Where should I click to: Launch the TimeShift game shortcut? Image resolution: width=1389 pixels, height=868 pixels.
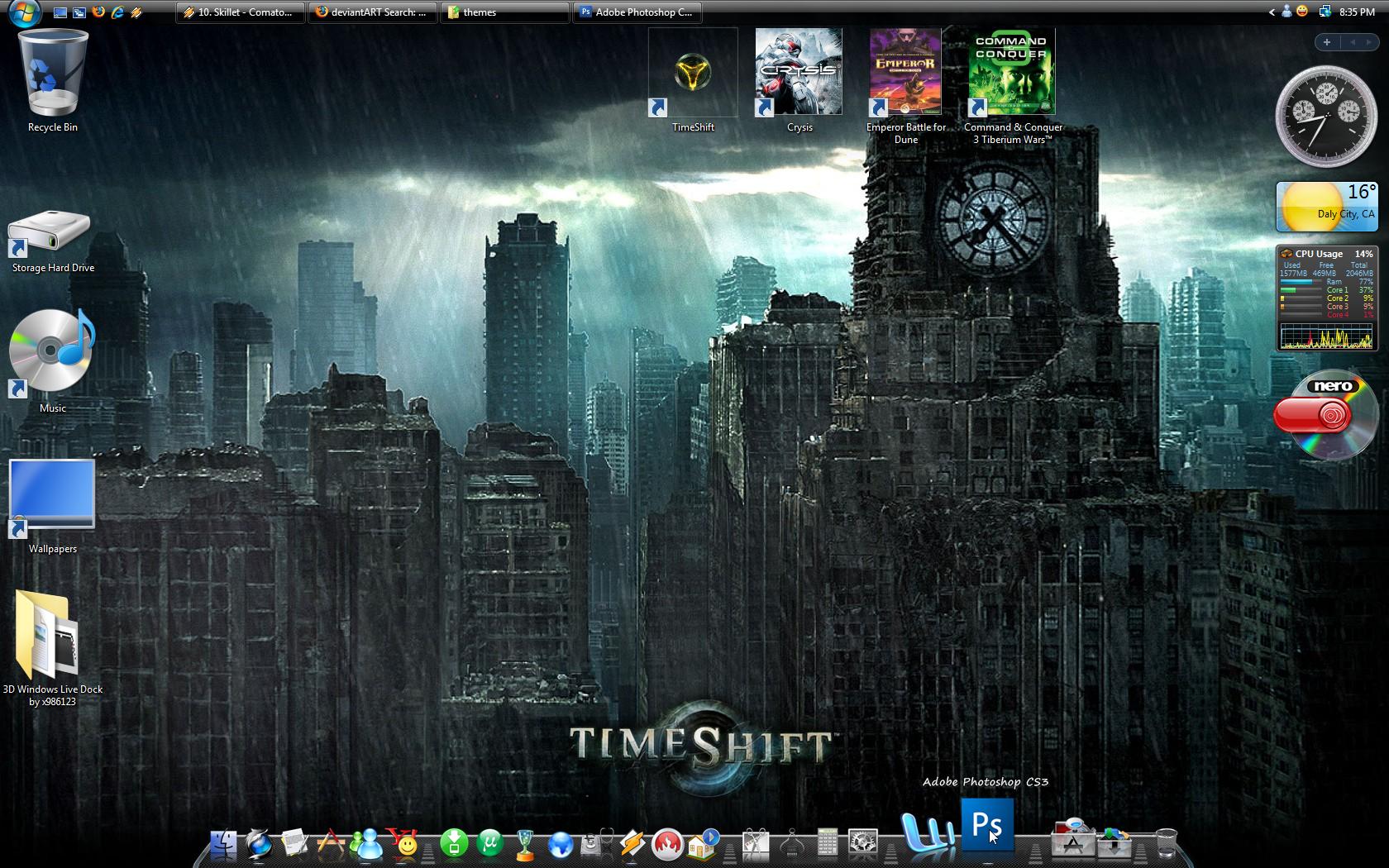click(x=693, y=81)
